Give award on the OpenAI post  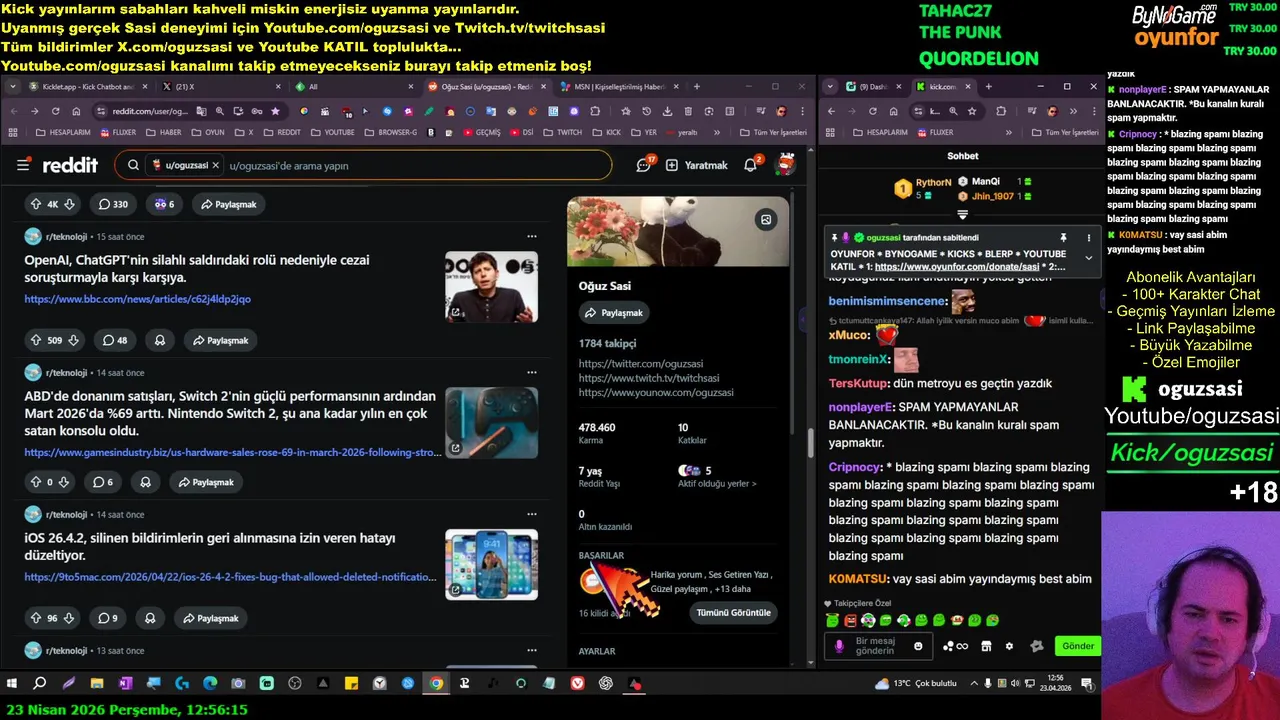[160, 340]
